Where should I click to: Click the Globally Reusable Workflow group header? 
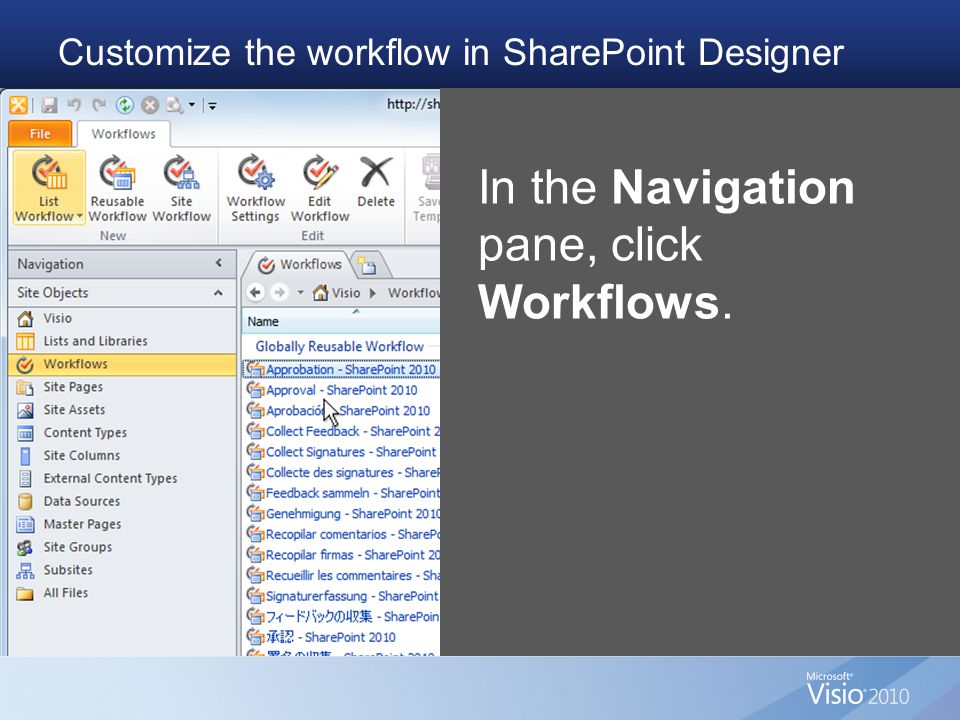pos(339,347)
